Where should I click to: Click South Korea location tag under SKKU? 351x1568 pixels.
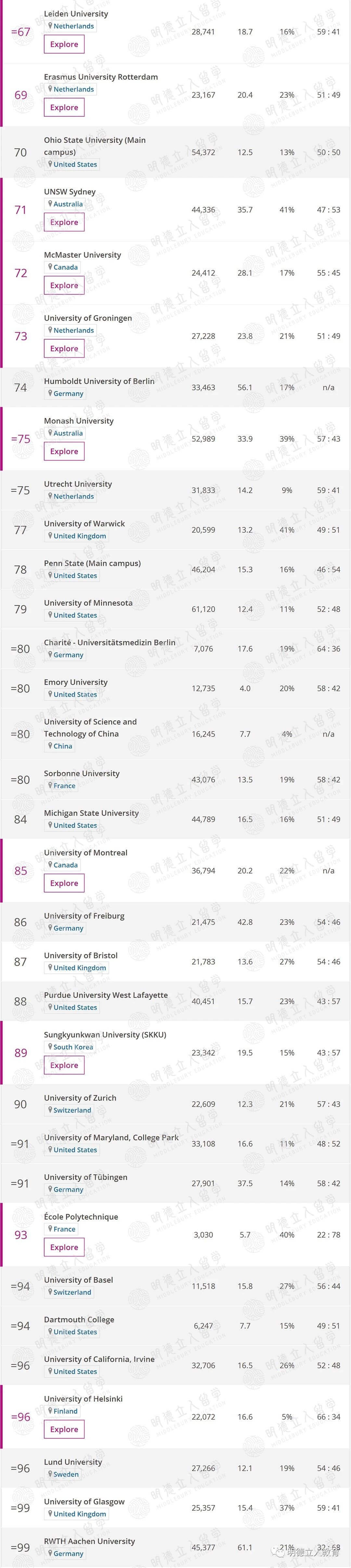[71, 1047]
